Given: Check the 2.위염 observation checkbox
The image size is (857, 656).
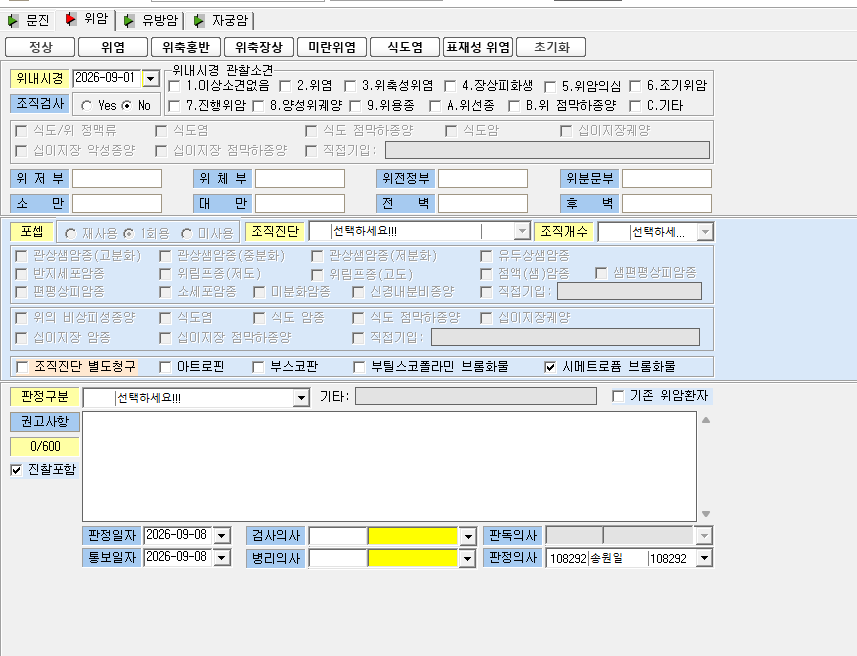Looking at the screenshot, I should 284,86.
